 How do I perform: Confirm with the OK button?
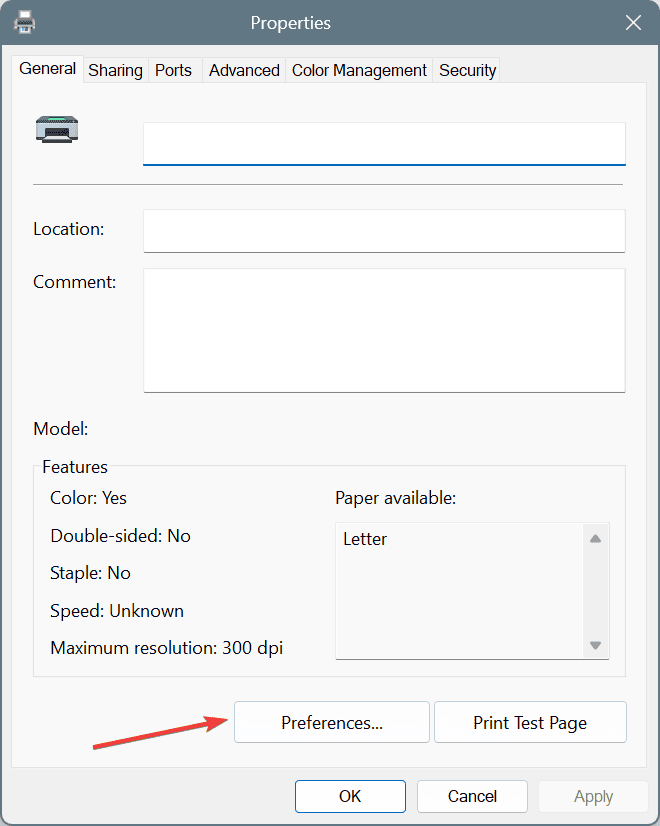(350, 796)
